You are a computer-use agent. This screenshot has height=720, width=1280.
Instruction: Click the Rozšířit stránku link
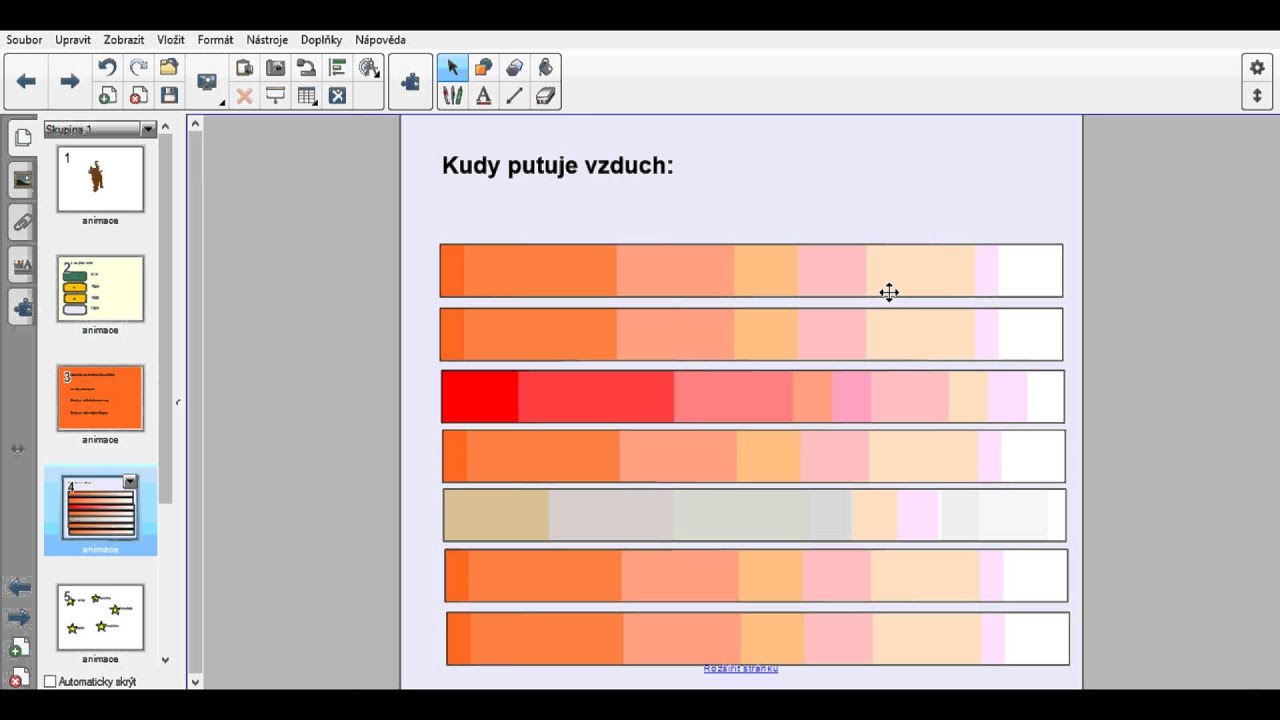pos(741,668)
